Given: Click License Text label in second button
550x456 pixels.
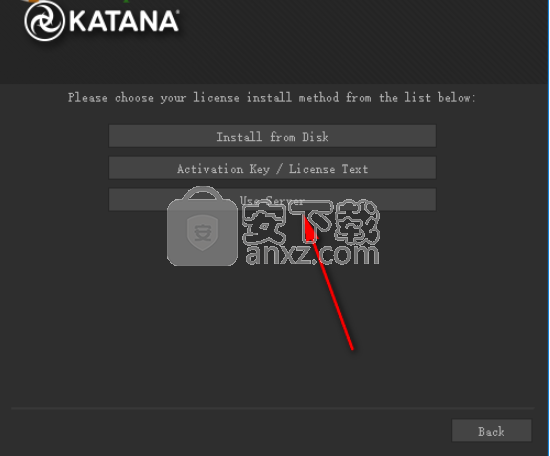Looking at the screenshot, I should pyautogui.click(x=328, y=169).
